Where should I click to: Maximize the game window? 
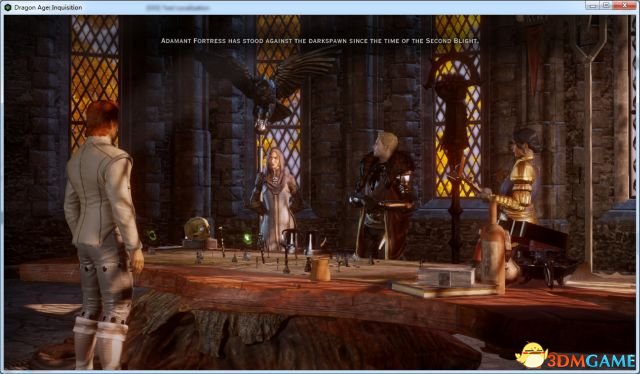pyautogui.click(x=606, y=5)
